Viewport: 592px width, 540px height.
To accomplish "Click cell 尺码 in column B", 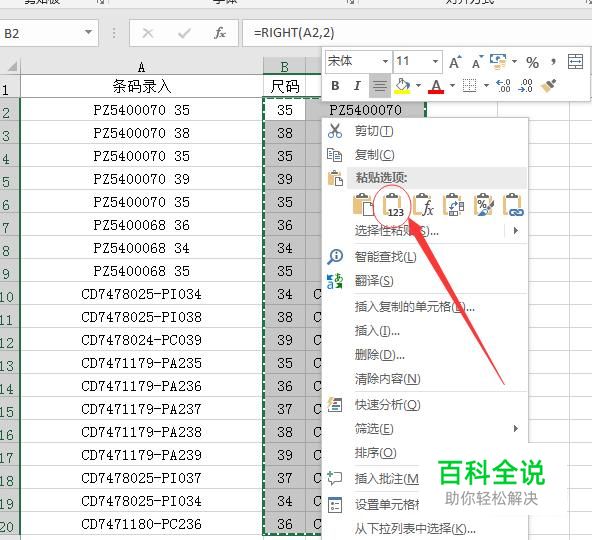I will [284, 86].
